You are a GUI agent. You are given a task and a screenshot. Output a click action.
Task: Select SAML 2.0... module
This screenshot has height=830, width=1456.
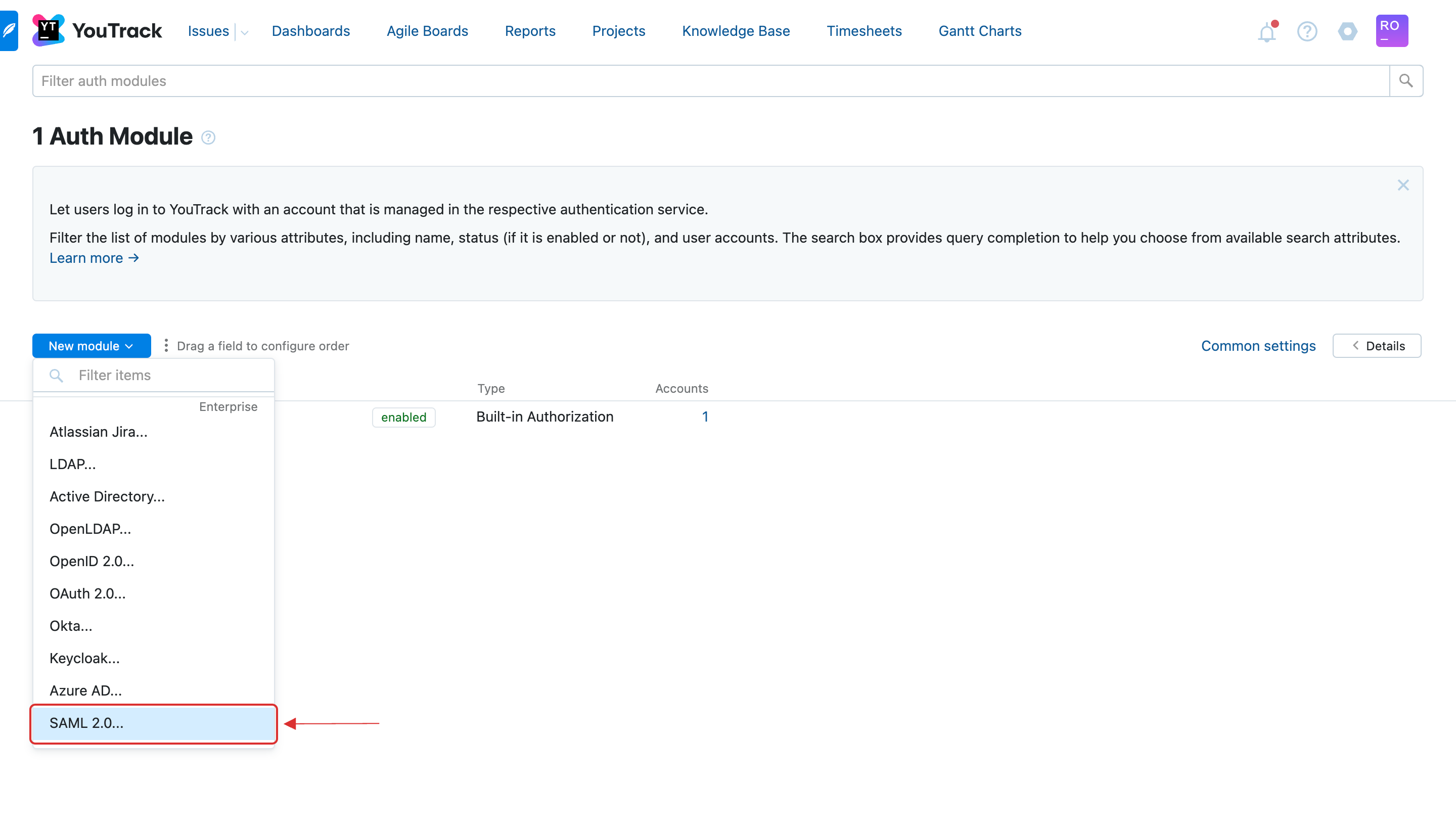coord(154,723)
